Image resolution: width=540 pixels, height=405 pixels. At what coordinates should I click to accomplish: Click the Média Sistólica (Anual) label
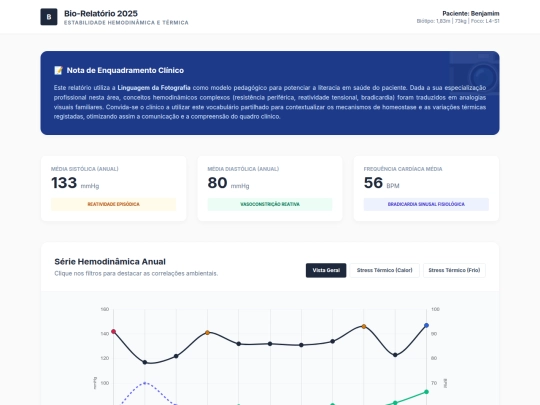[84, 169]
